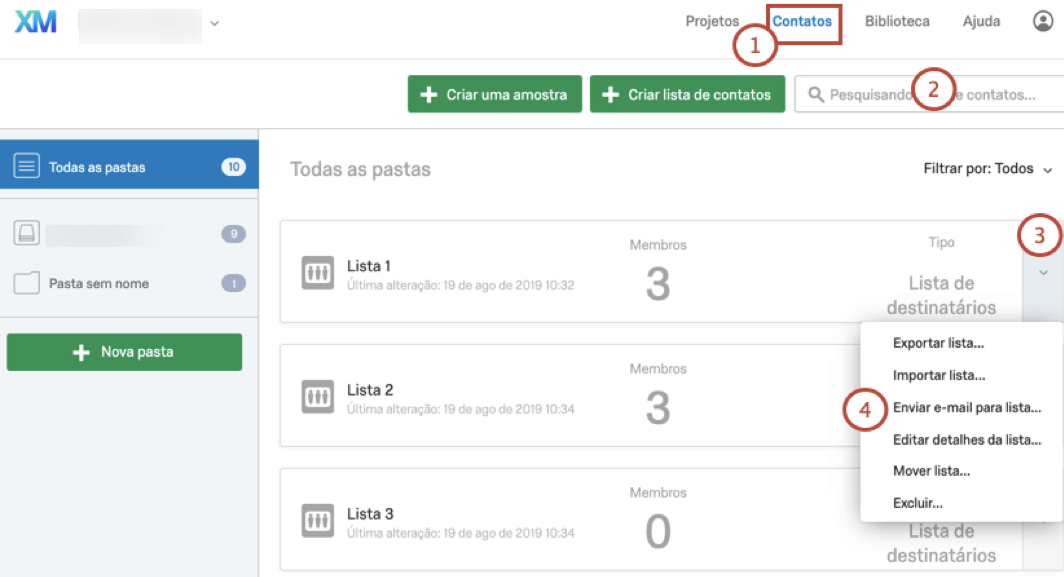Screen dimensions: 1064x577
Task: Choose Exportar lista... from the menu
Action: [938, 343]
